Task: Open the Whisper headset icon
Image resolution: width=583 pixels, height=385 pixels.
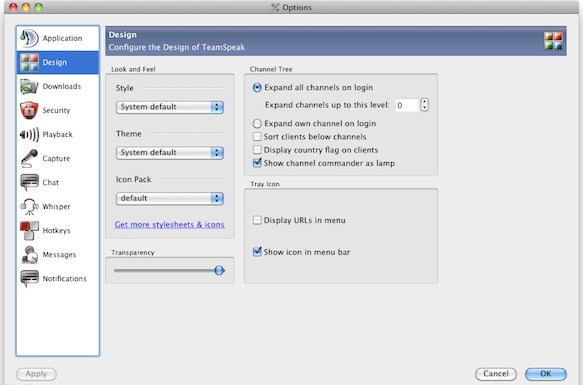Action: pos(29,207)
